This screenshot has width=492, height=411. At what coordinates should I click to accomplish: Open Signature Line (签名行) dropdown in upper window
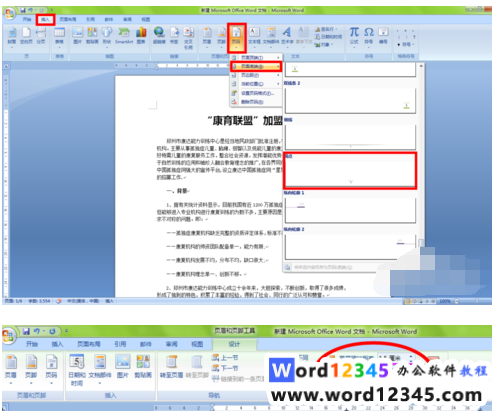(326, 29)
